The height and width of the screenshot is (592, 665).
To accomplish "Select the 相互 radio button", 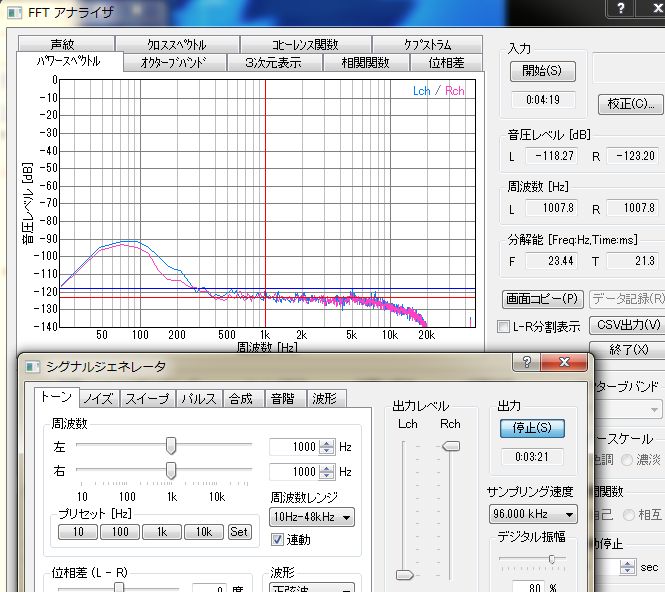I will 629,515.
